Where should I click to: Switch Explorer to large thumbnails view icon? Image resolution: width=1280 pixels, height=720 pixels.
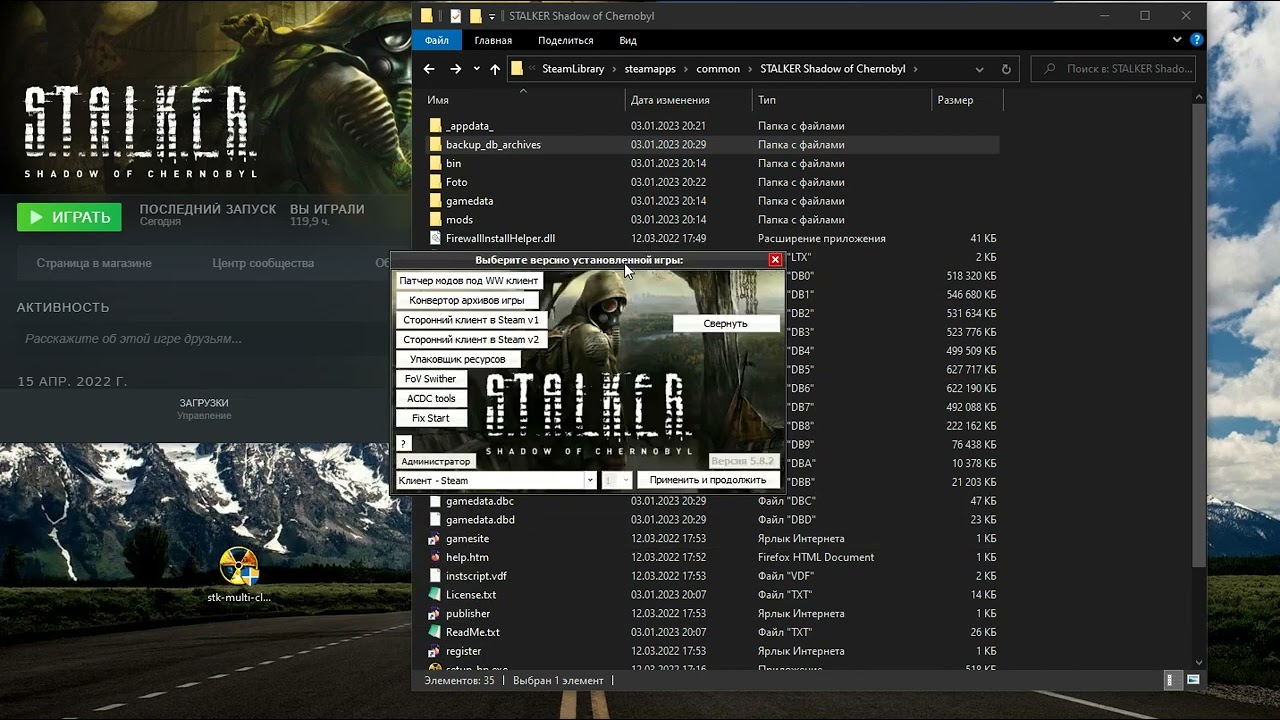coord(1192,680)
